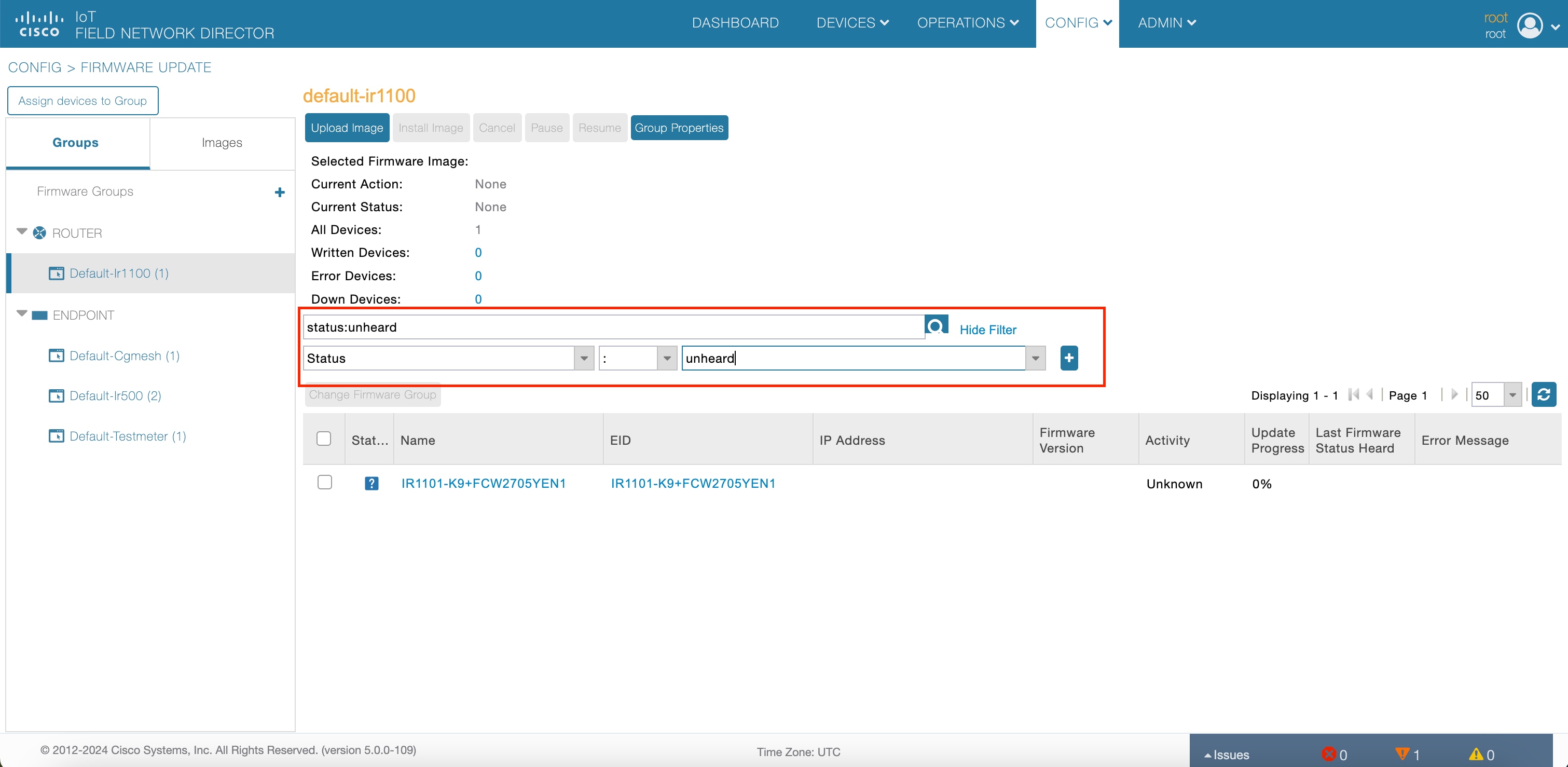1568x767 pixels.
Task: Add a new firmware group with plus icon
Action: [279, 193]
